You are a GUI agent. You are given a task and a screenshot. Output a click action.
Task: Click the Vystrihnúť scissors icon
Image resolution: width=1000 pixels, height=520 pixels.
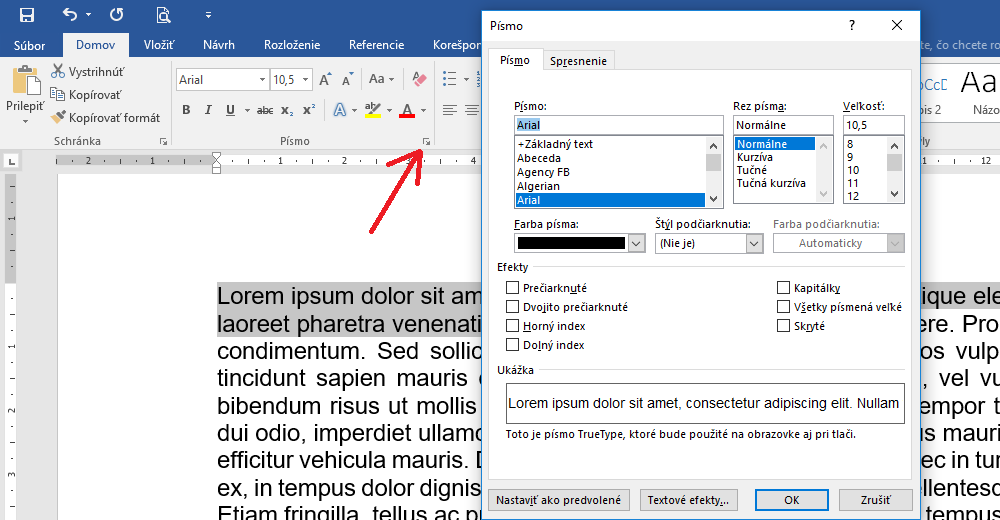coord(59,72)
